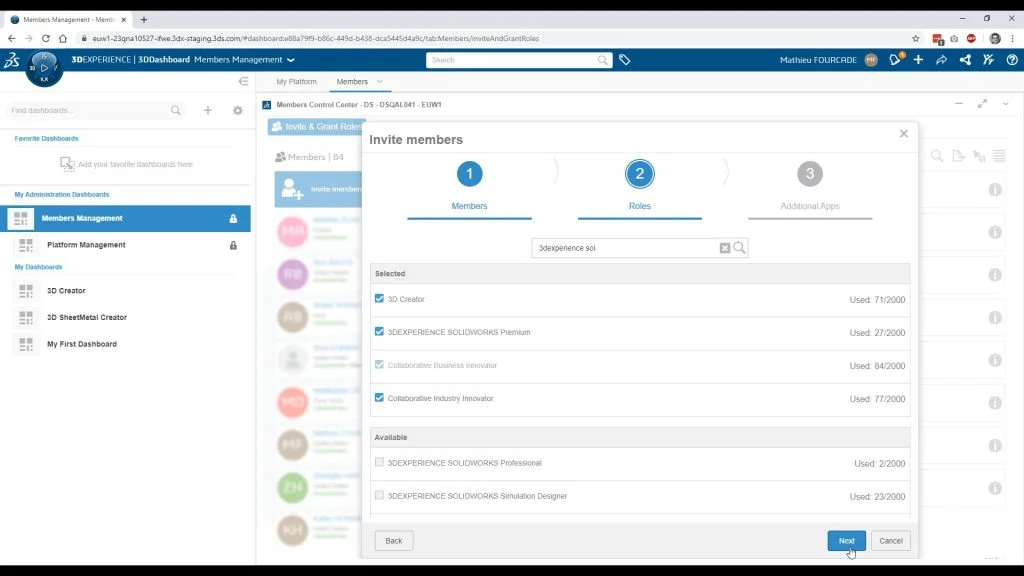The image size is (1024, 576).
Task: Click the Next button
Action: point(846,541)
